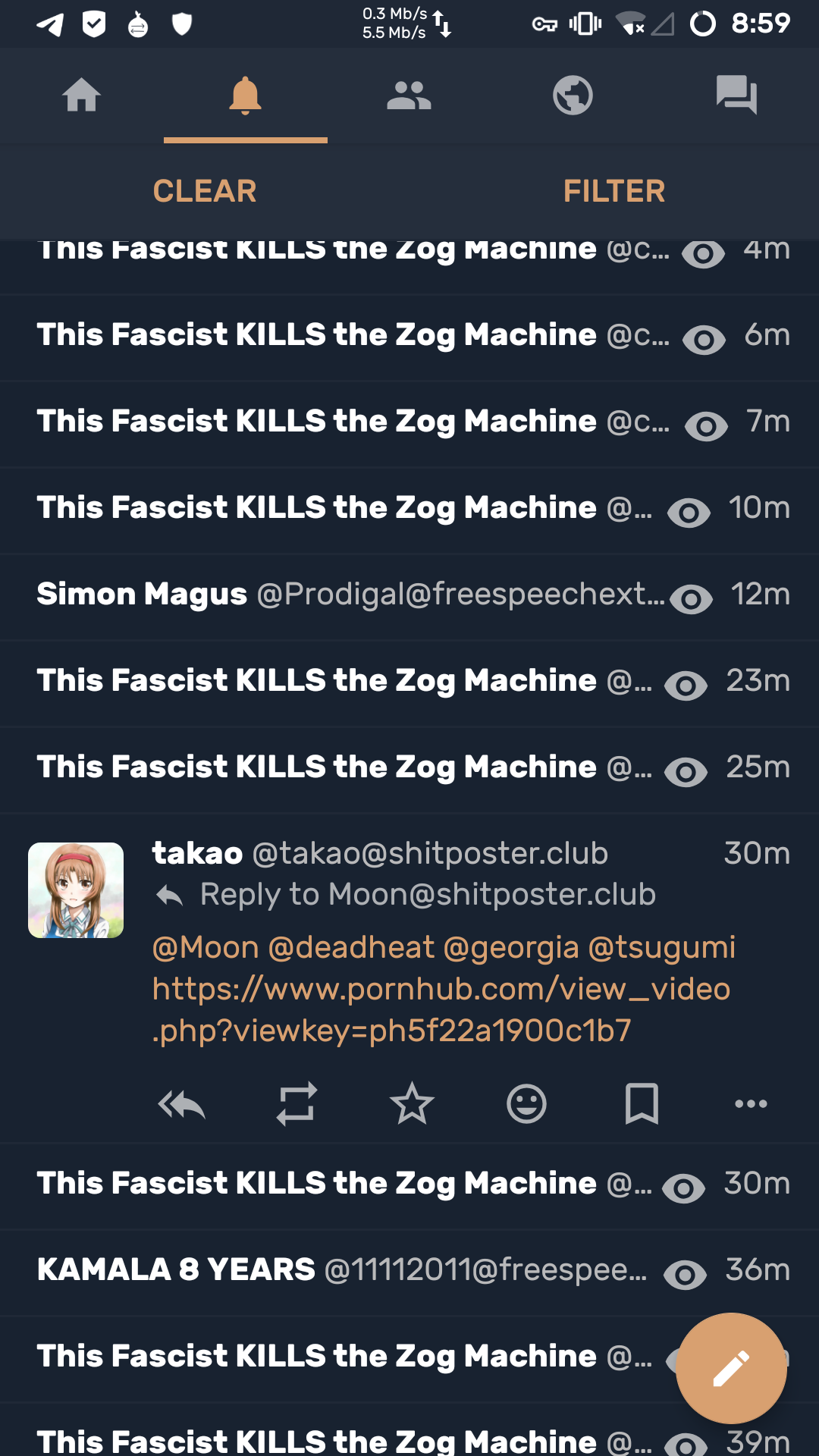Clear all notifications
The height and width of the screenshot is (1456, 819).
(x=205, y=191)
